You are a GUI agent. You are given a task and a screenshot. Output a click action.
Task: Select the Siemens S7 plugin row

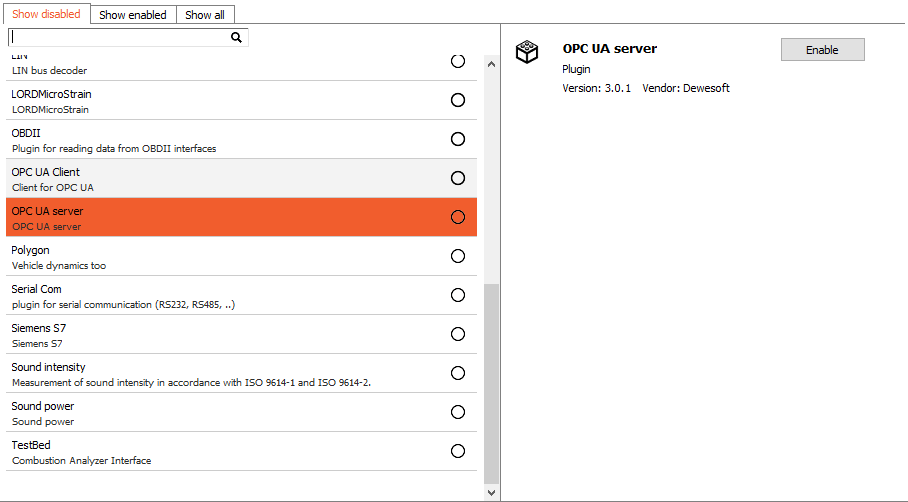[241, 334]
